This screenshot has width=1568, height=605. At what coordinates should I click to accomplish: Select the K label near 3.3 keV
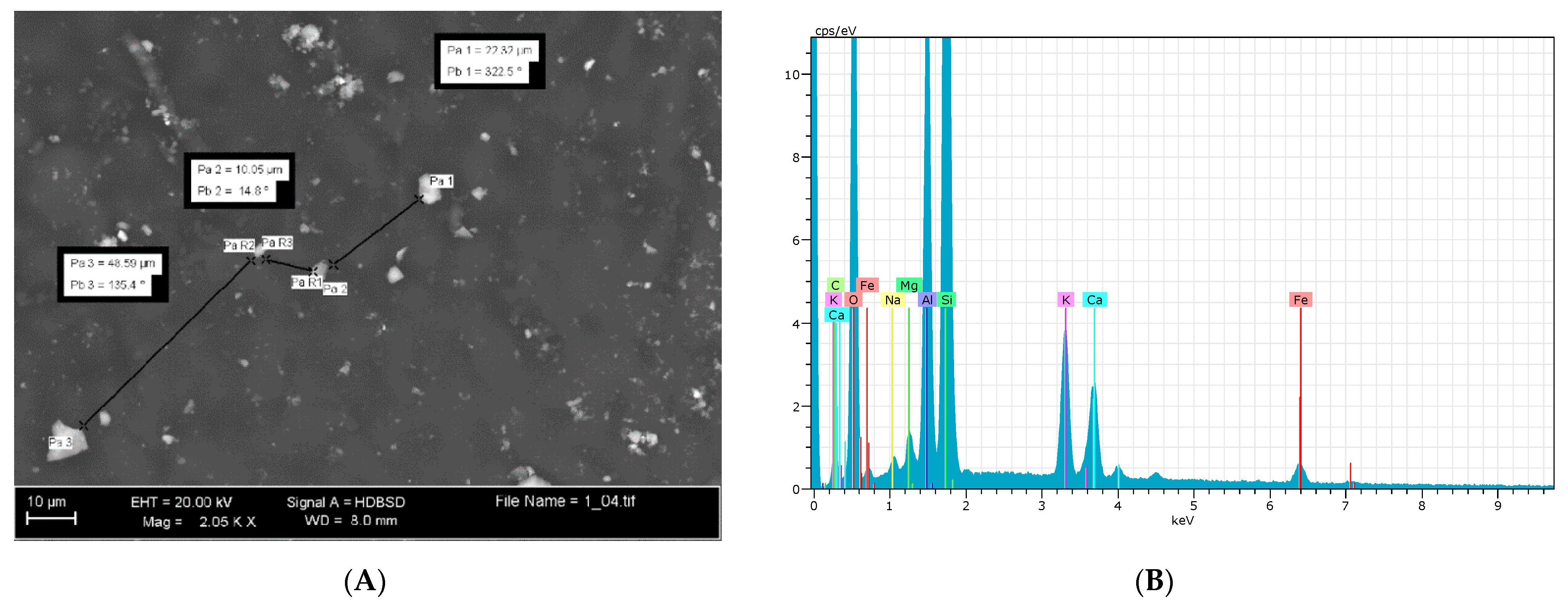tap(1065, 300)
